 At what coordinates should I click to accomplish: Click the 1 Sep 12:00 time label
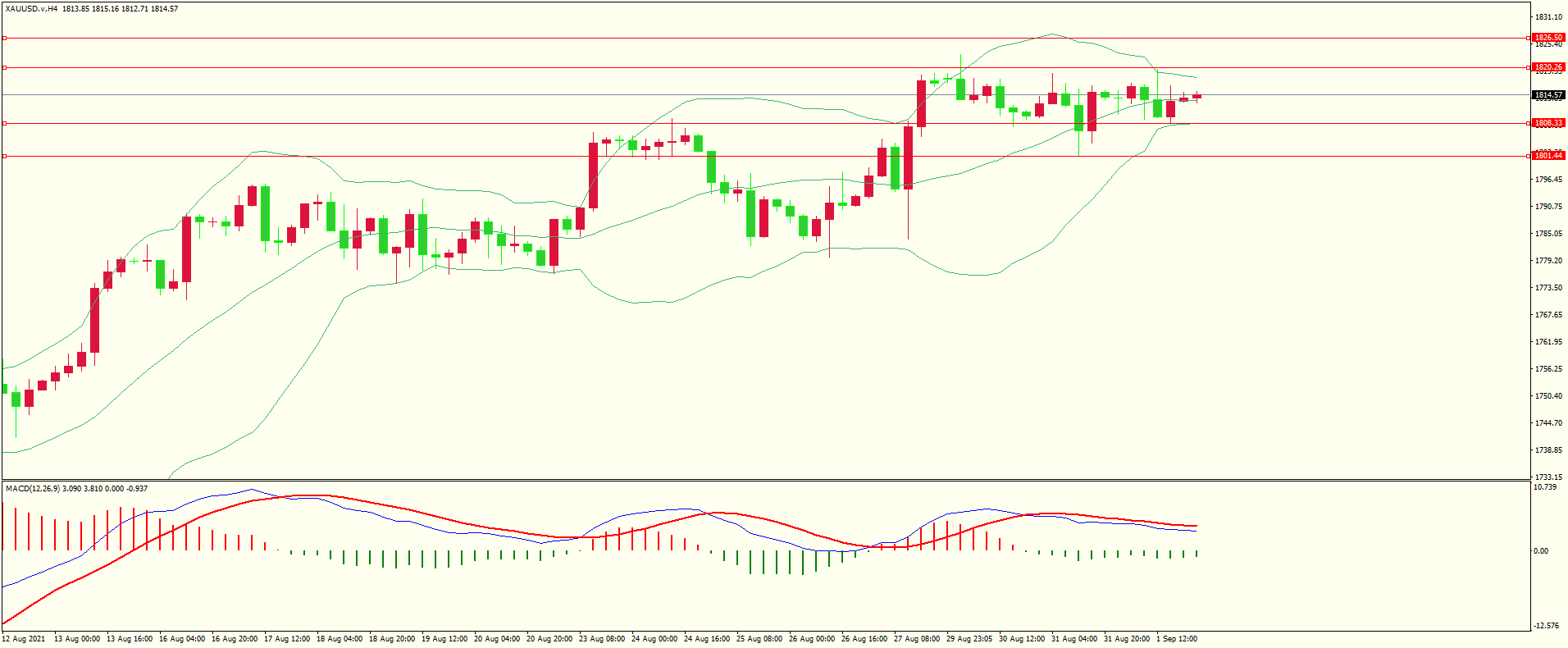[1177, 639]
